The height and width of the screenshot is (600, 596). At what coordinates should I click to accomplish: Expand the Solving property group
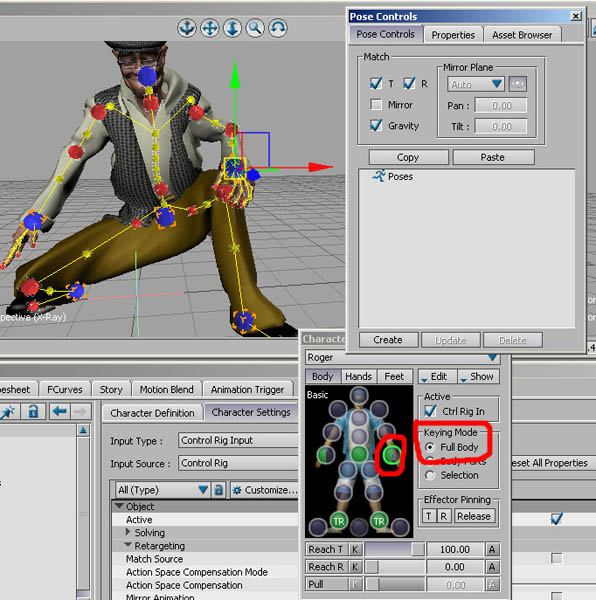pos(128,532)
